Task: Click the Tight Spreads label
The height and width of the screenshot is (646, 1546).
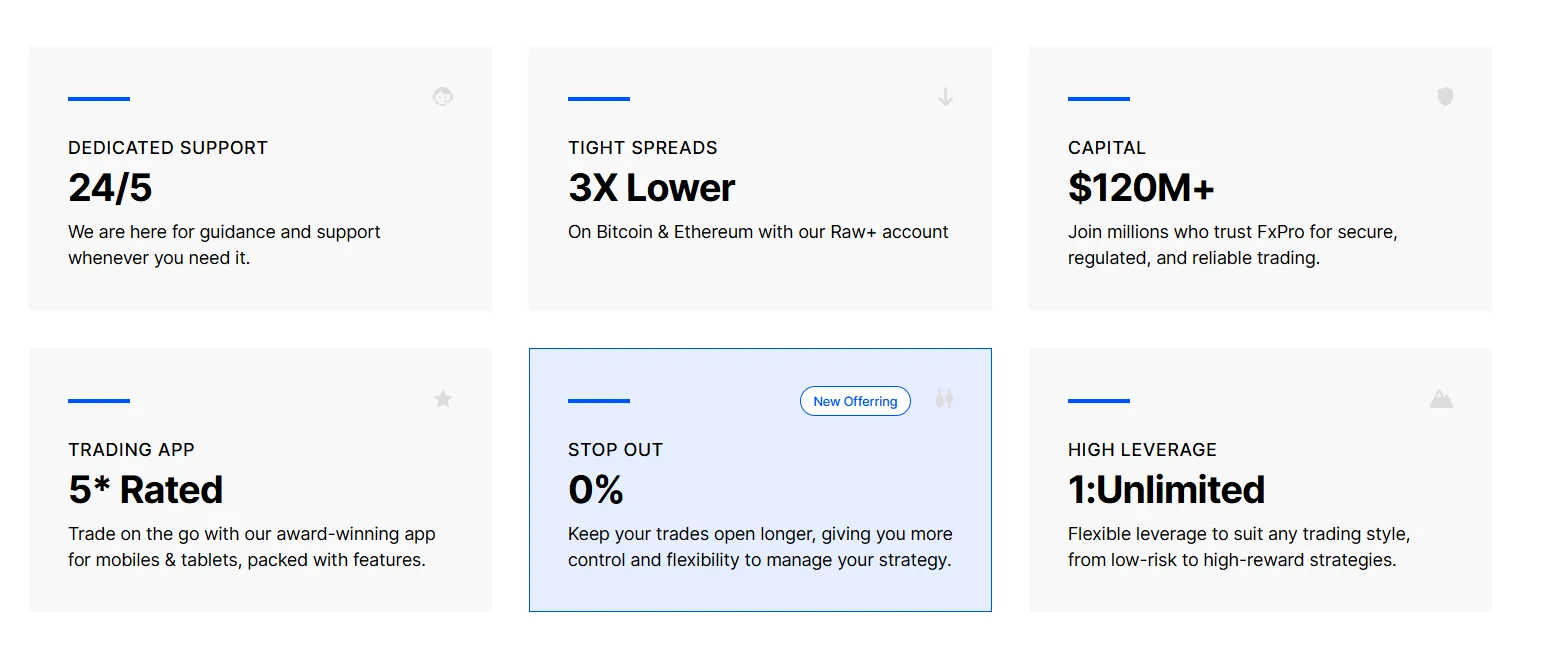Action: [643, 148]
